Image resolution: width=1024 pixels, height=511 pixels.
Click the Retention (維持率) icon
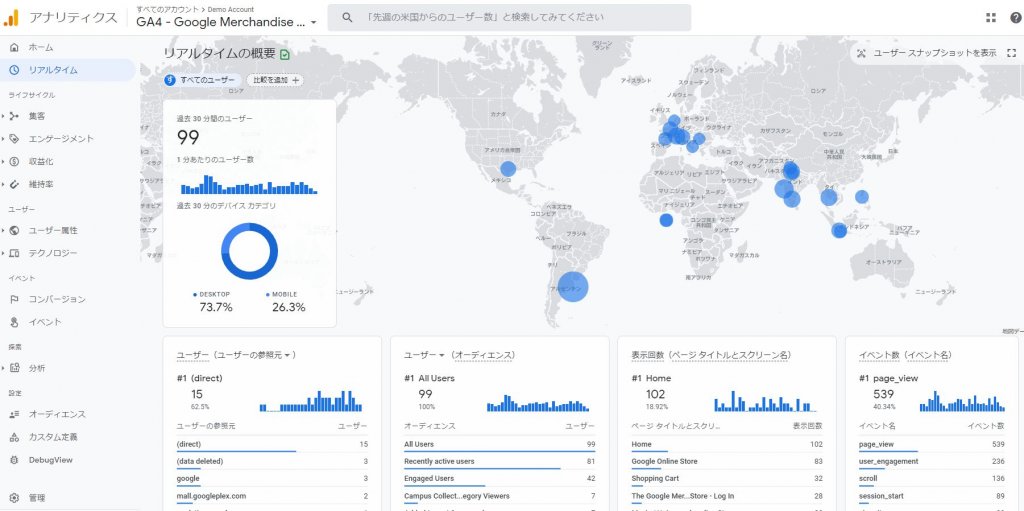pyautogui.click(x=14, y=184)
